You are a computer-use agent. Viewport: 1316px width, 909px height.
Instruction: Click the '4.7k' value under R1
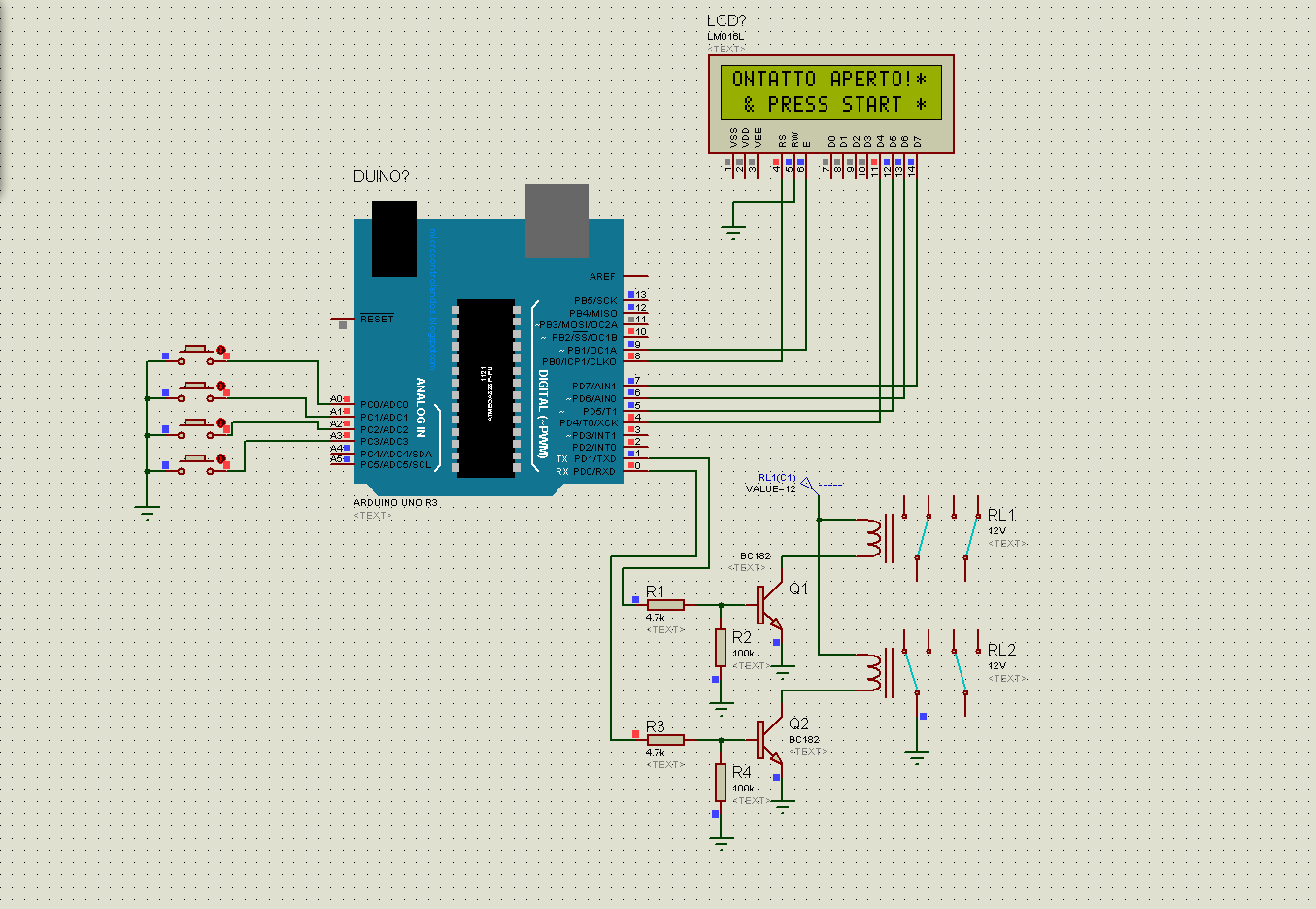click(656, 618)
